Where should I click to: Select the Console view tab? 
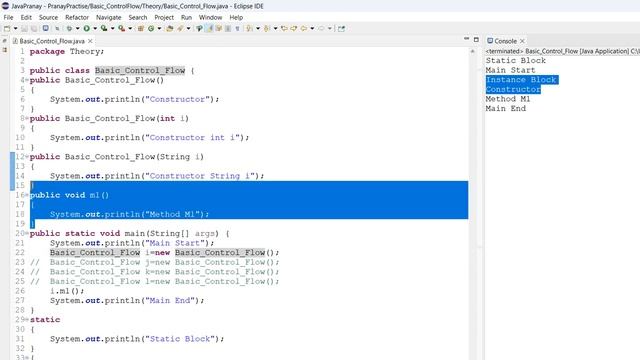pyautogui.click(x=505, y=41)
